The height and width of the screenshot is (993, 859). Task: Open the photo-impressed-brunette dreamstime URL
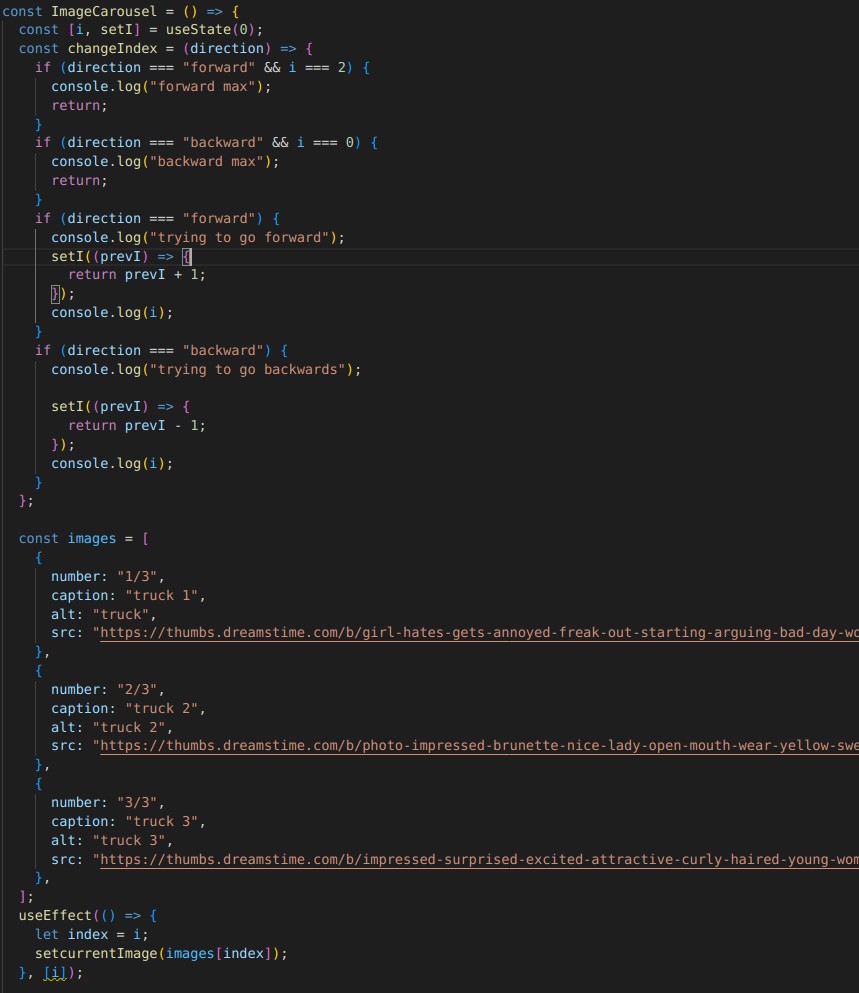480,745
